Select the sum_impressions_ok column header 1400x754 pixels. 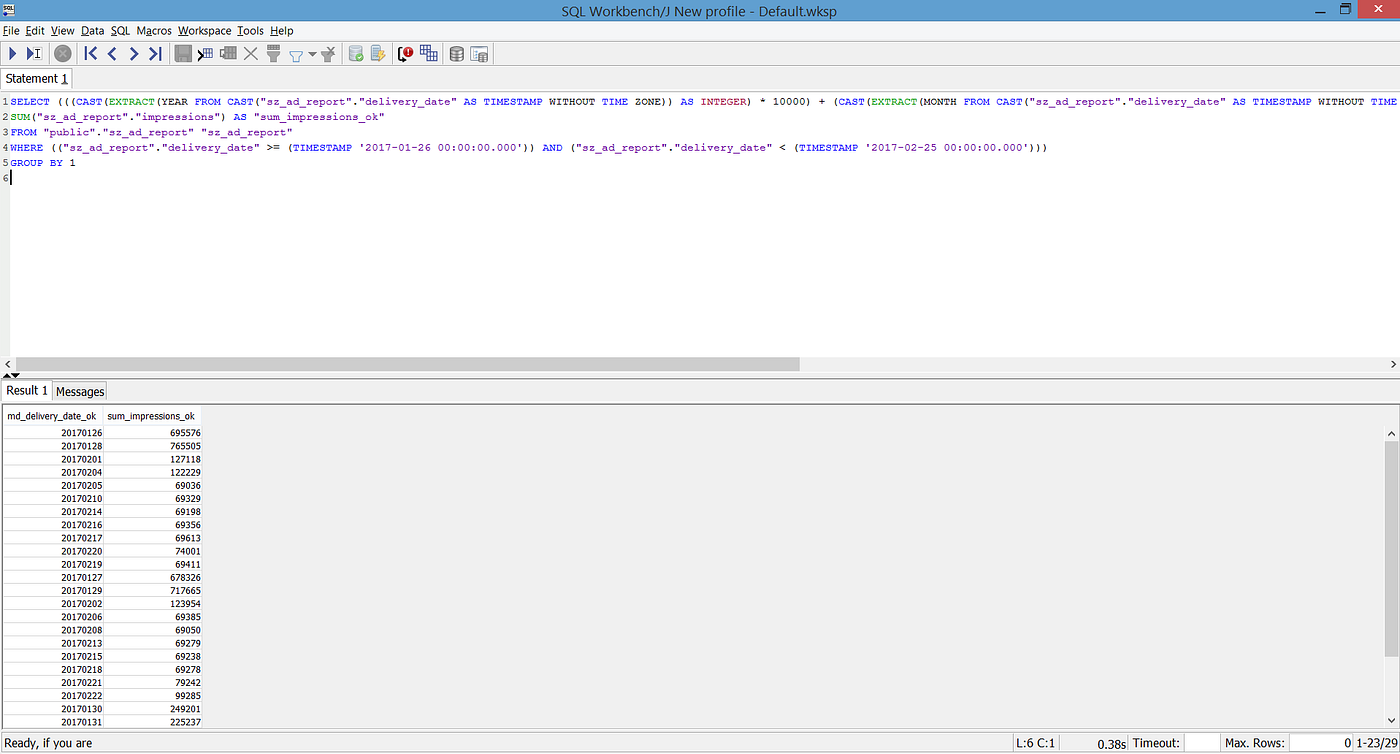[151, 416]
